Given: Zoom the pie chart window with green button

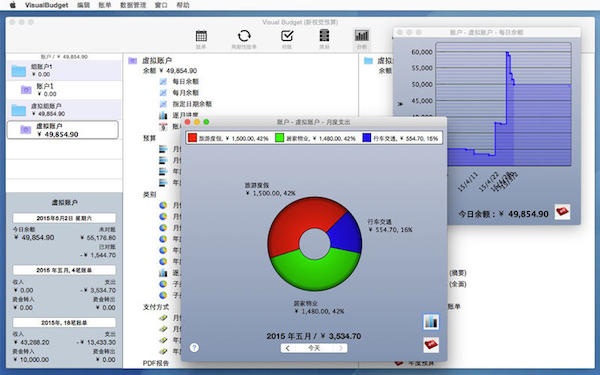Looking at the screenshot, I should (x=206, y=122).
